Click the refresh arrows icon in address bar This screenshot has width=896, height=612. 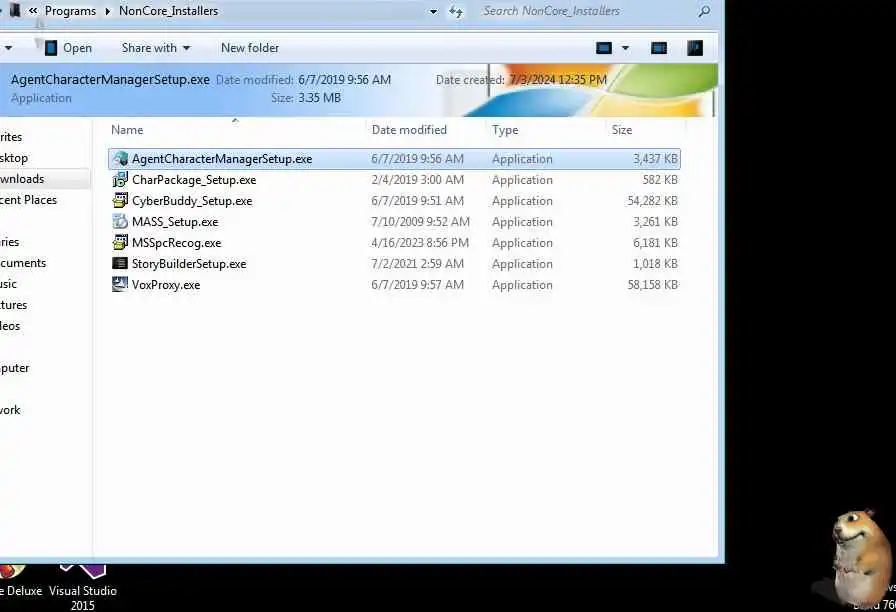[x=456, y=11]
